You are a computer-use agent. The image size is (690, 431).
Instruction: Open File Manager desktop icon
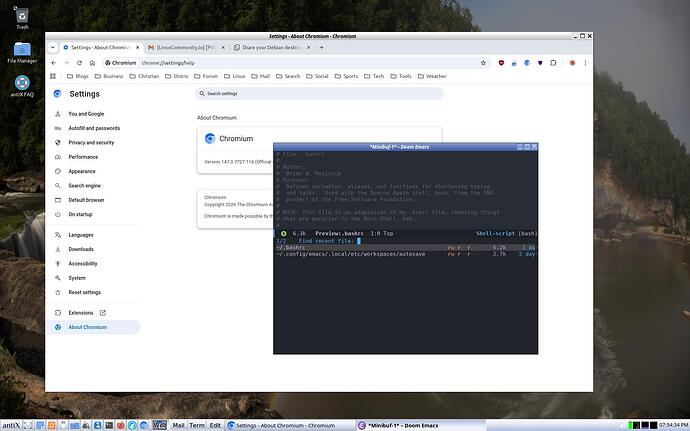coord(22,52)
